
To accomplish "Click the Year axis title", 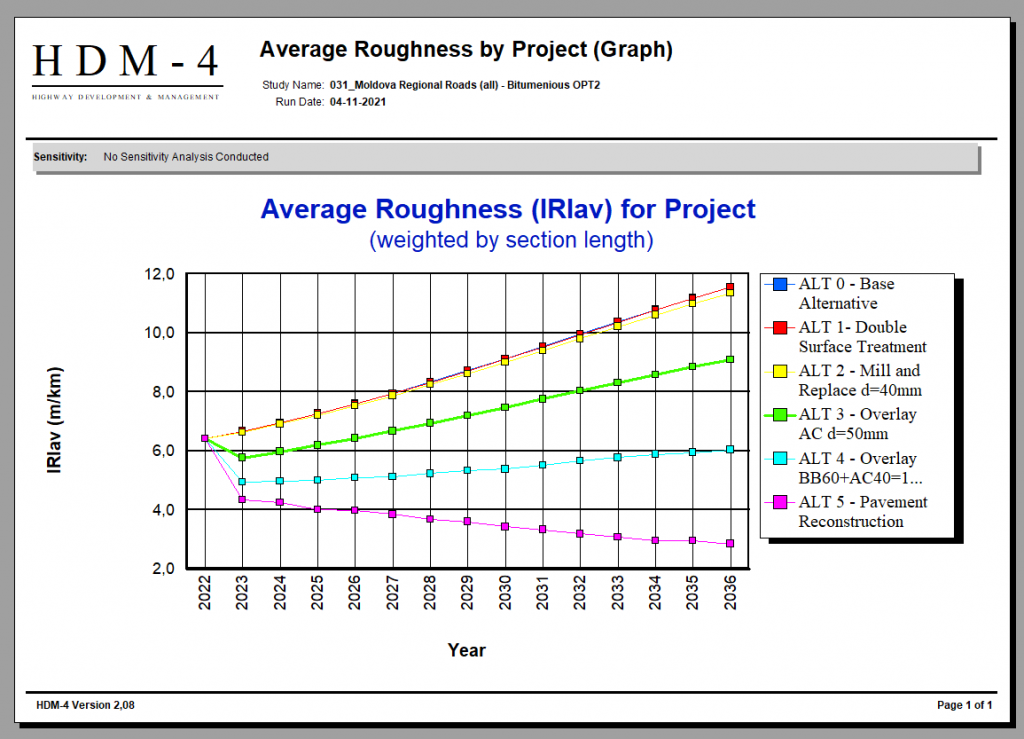I will point(466,650).
